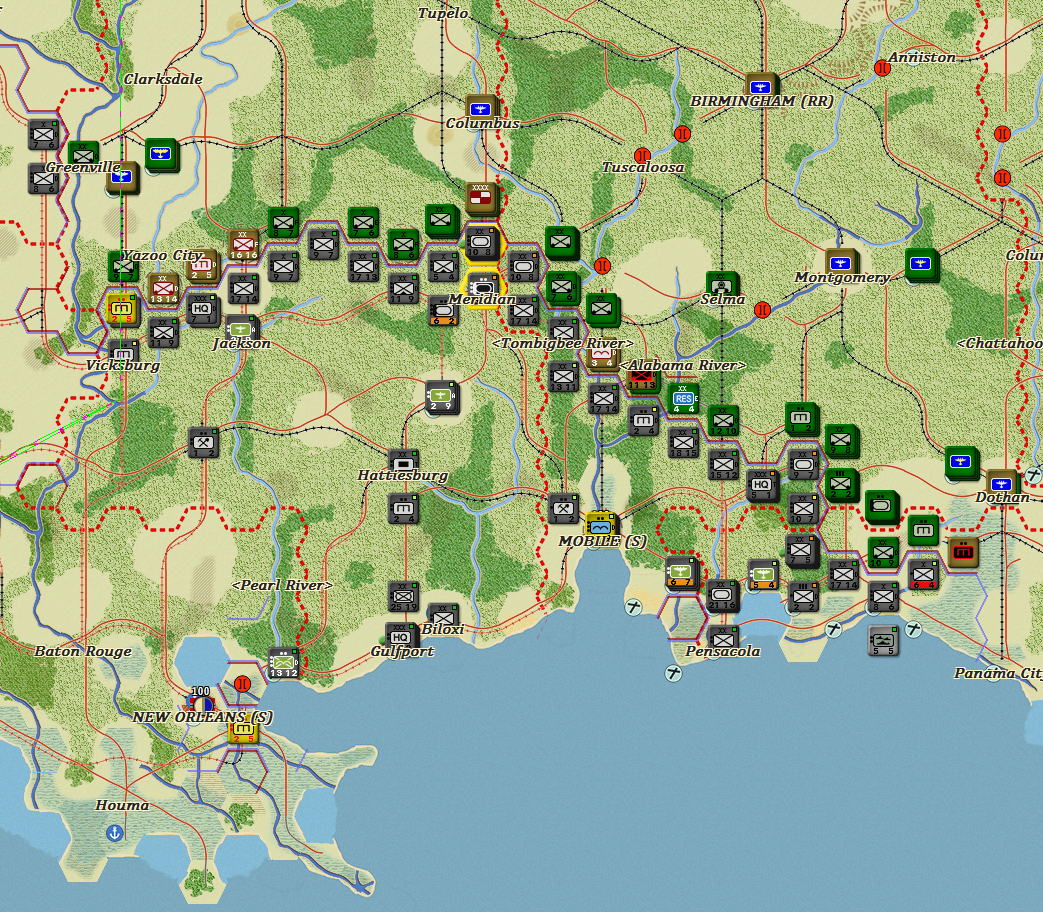Select the red-striped unit marked 6 4
1043x912 pixels.
[x=923, y=575]
